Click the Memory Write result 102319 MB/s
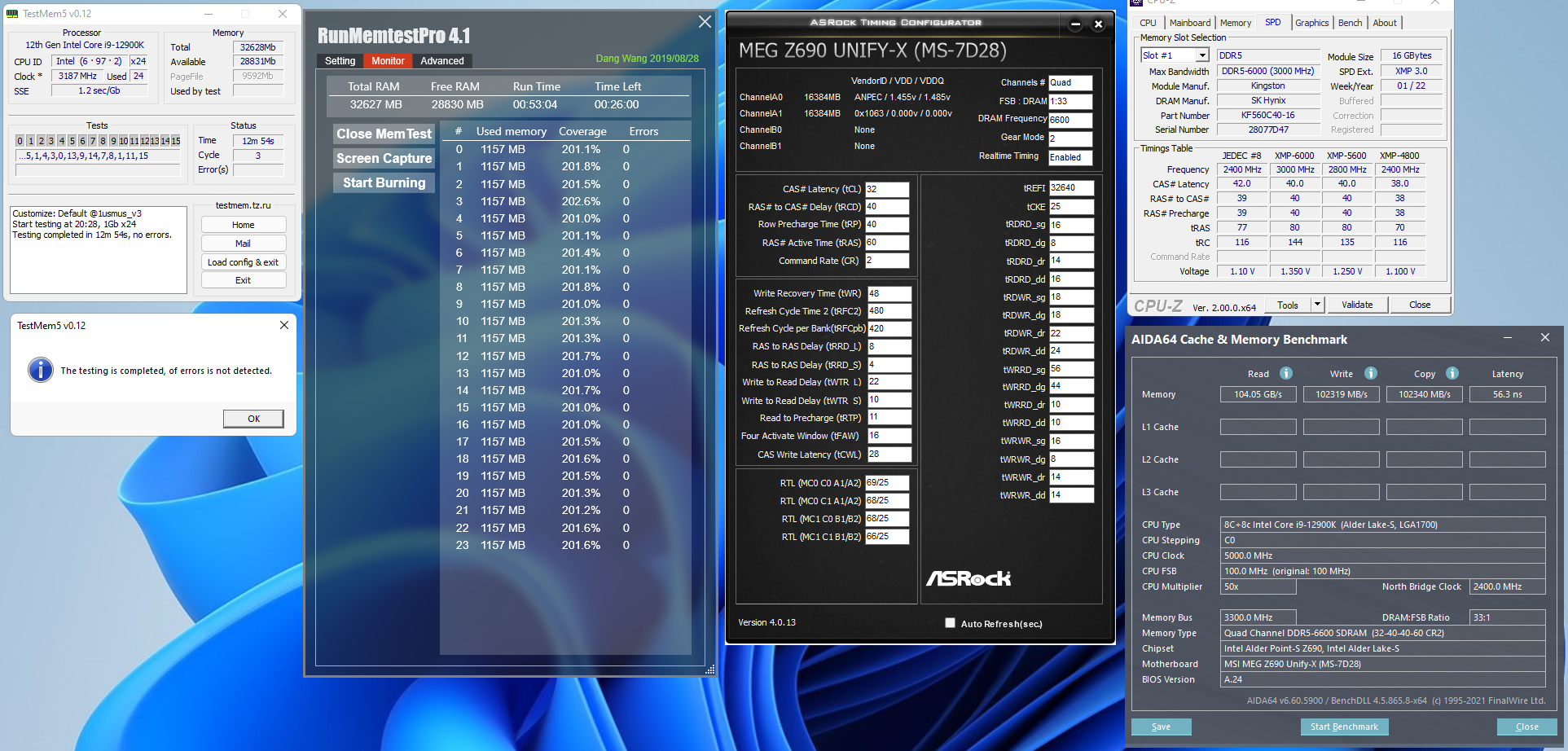This screenshot has height=751, width=1568. coord(1342,394)
